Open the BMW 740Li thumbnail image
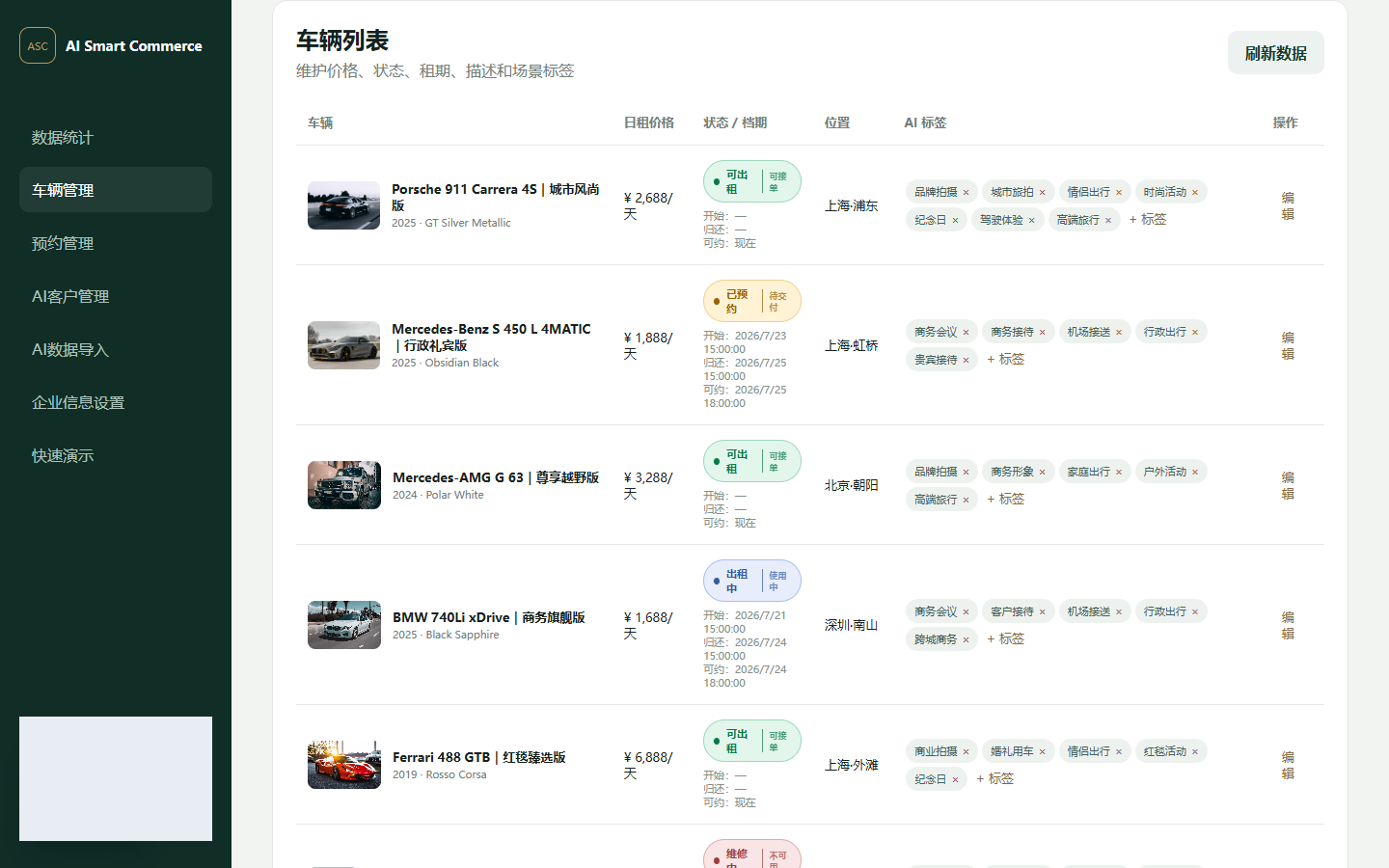The height and width of the screenshot is (868, 1389). pyautogui.click(x=344, y=625)
